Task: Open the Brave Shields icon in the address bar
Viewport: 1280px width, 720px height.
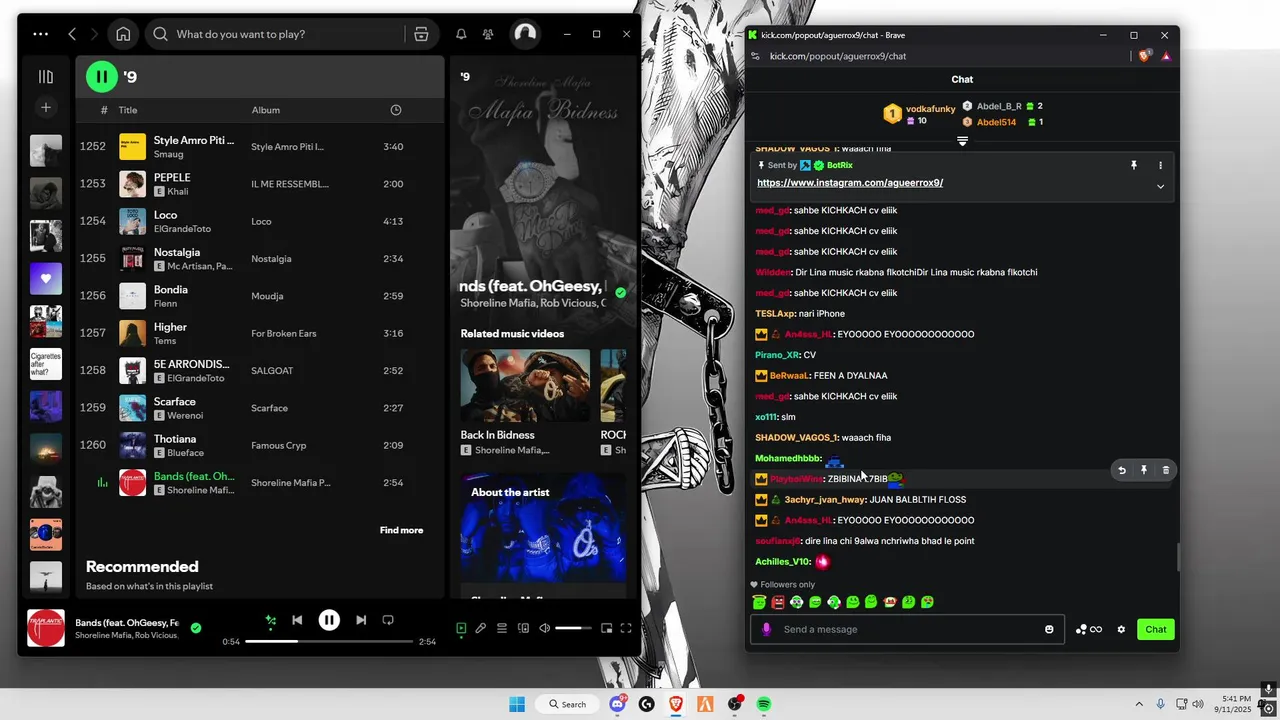Action: [x=1145, y=56]
